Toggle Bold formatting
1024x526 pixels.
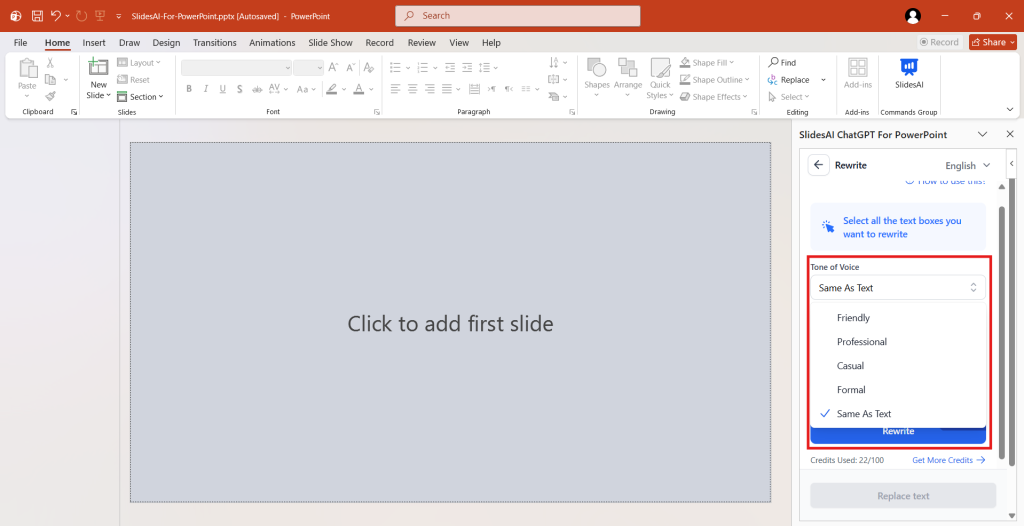189,89
